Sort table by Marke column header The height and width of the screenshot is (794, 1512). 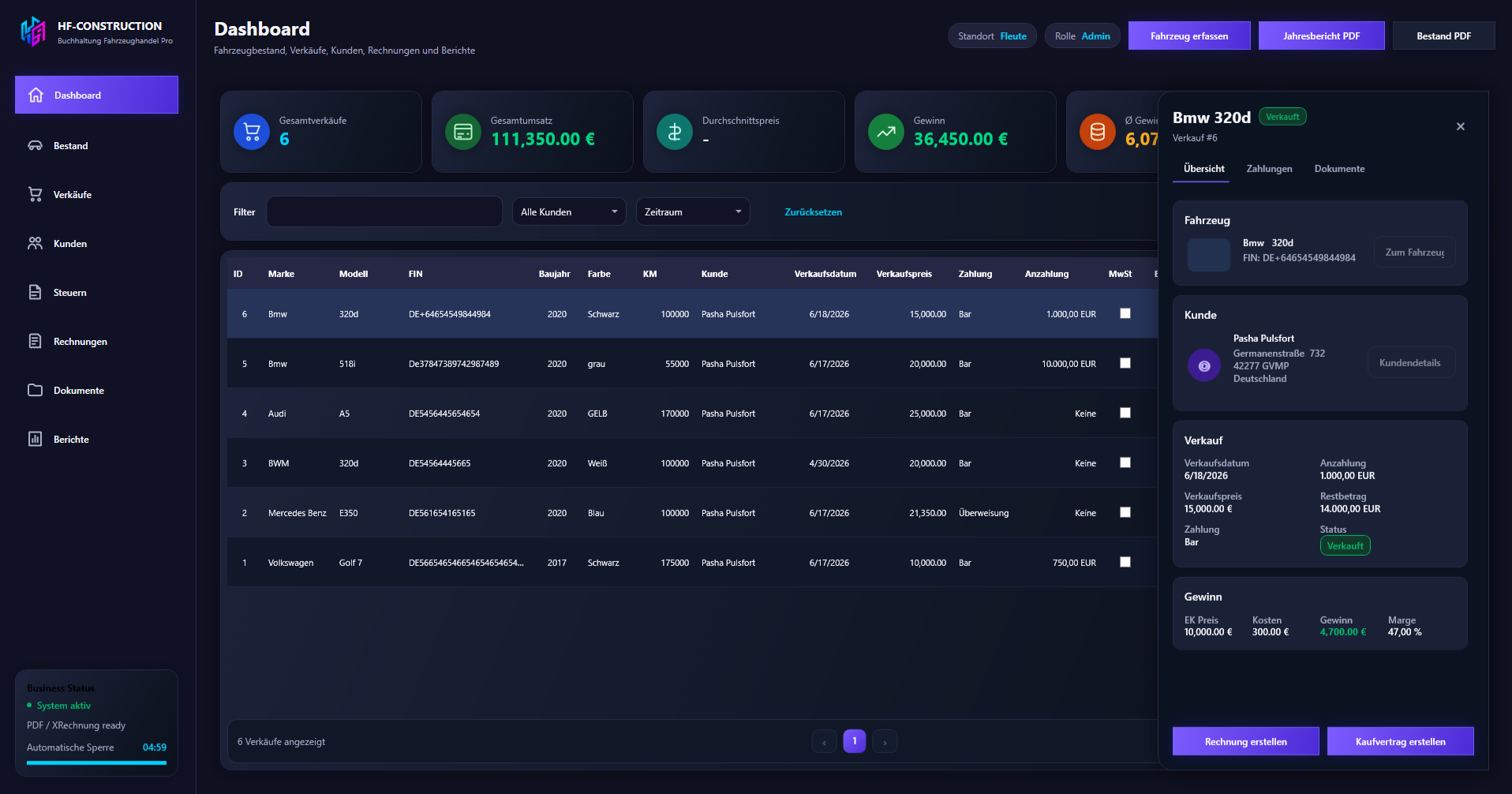pyautogui.click(x=281, y=274)
